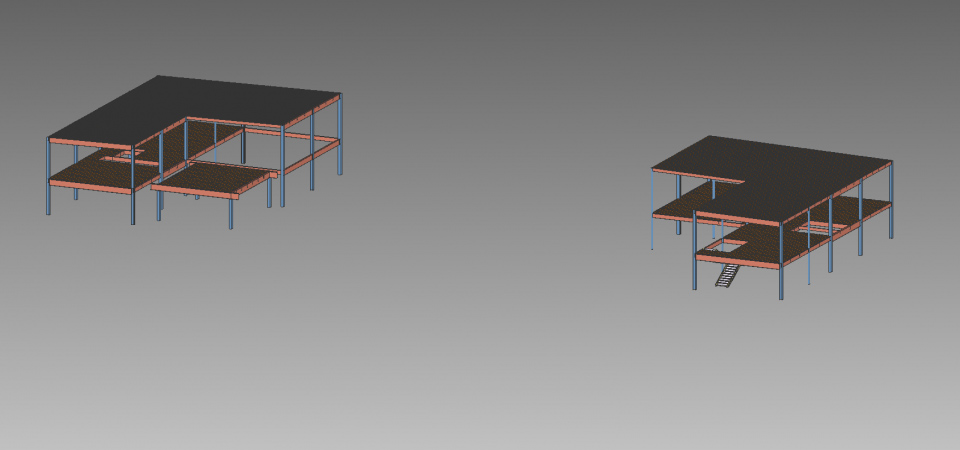
Task: Select the far-right column of right building
Action: (892, 205)
